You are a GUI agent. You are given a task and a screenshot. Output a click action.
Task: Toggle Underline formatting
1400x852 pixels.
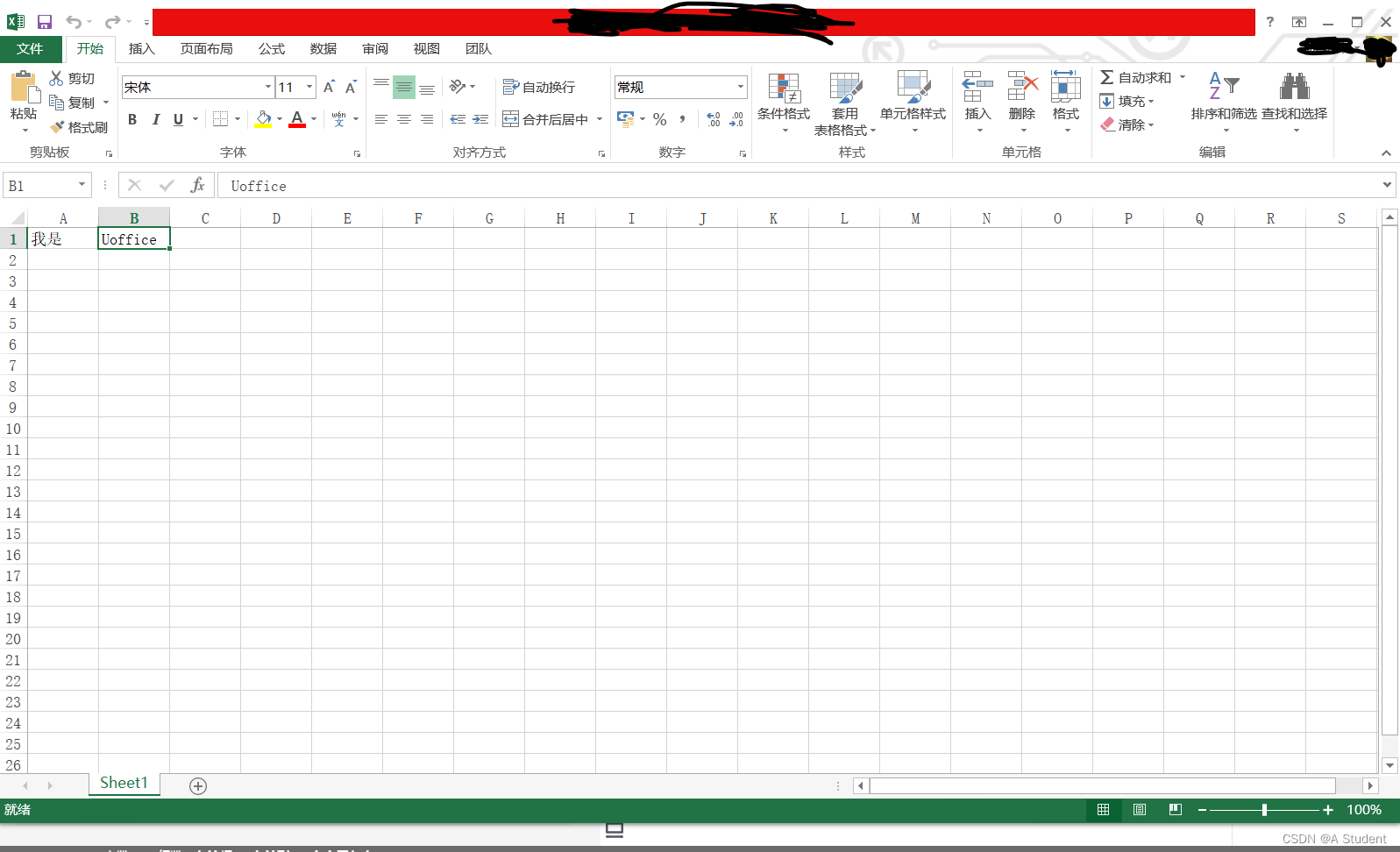178,119
